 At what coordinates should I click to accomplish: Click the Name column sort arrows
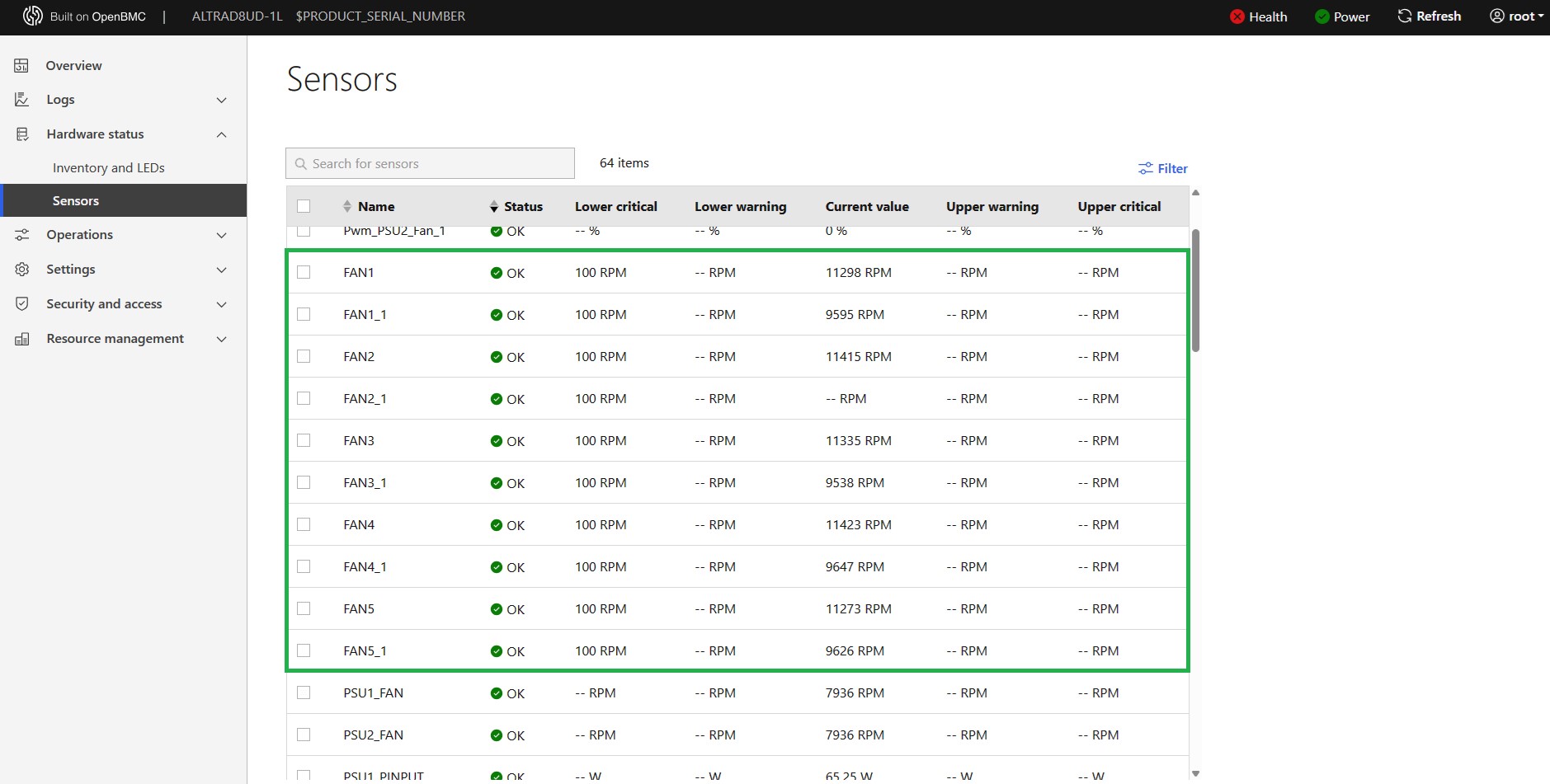click(347, 206)
